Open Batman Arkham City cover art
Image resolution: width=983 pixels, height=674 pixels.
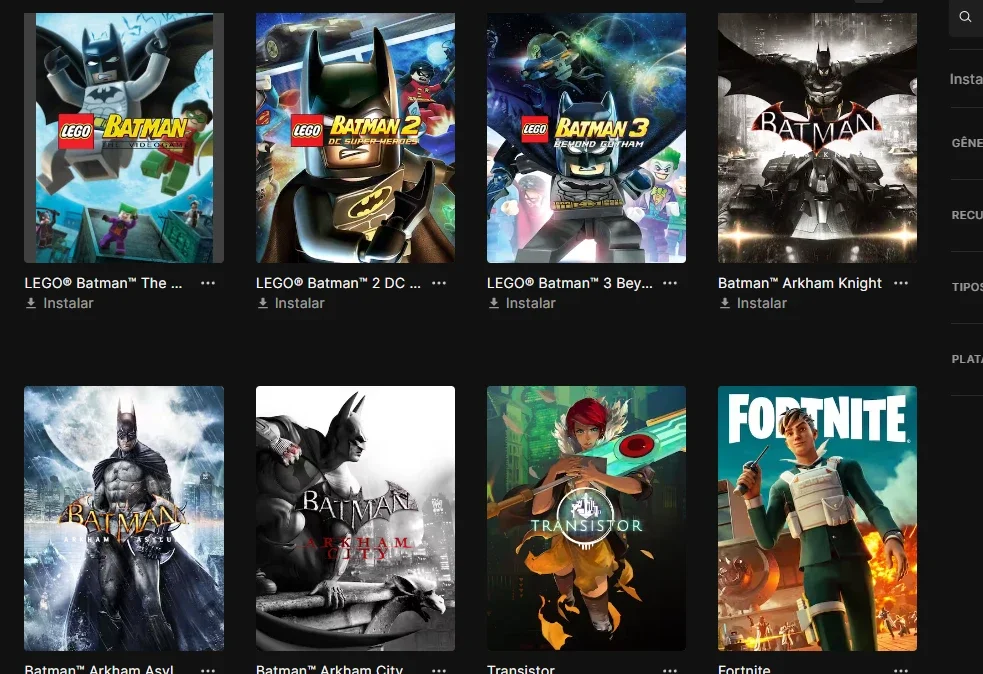[355, 519]
